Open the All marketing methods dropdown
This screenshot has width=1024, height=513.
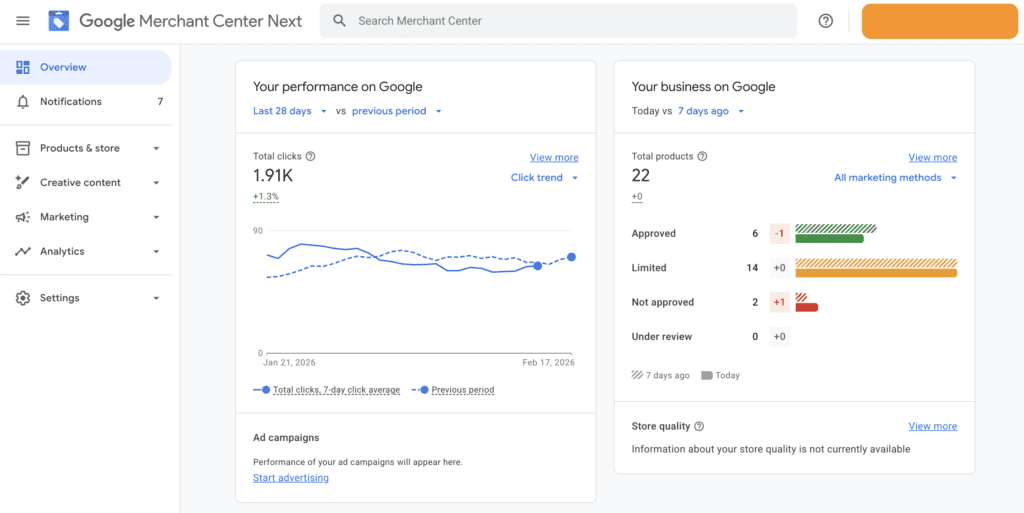point(895,178)
